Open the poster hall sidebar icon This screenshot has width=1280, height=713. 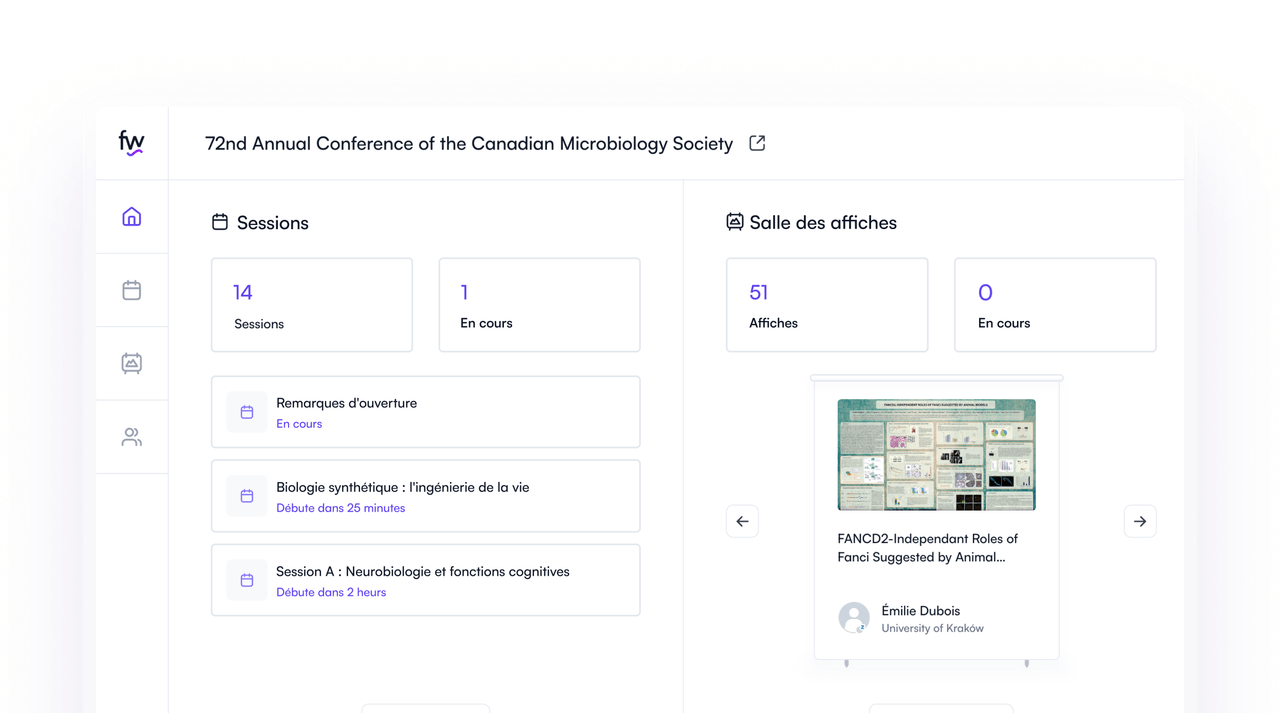pyautogui.click(x=131, y=363)
